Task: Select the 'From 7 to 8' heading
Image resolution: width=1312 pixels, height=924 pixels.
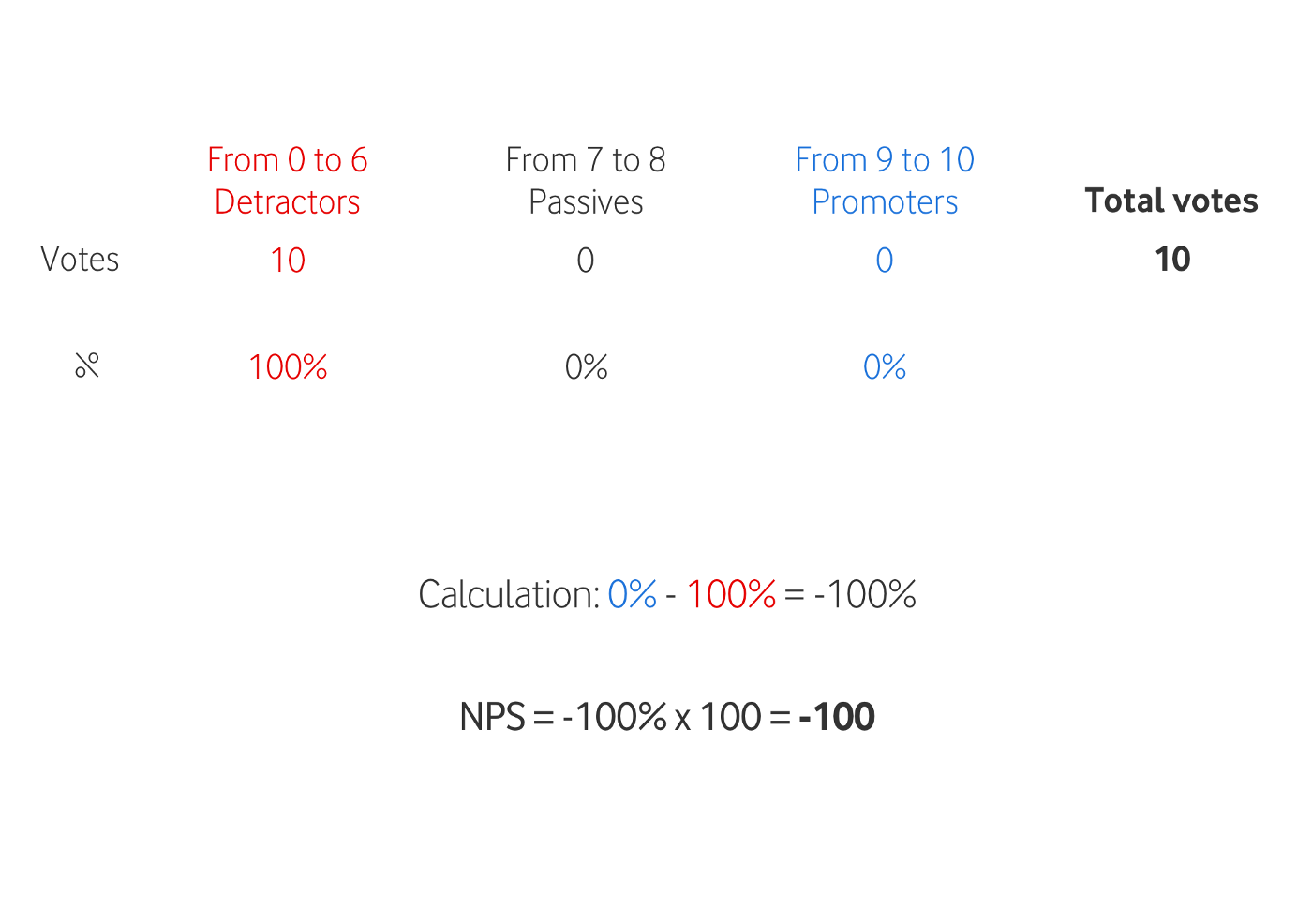Action: (586, 160)
